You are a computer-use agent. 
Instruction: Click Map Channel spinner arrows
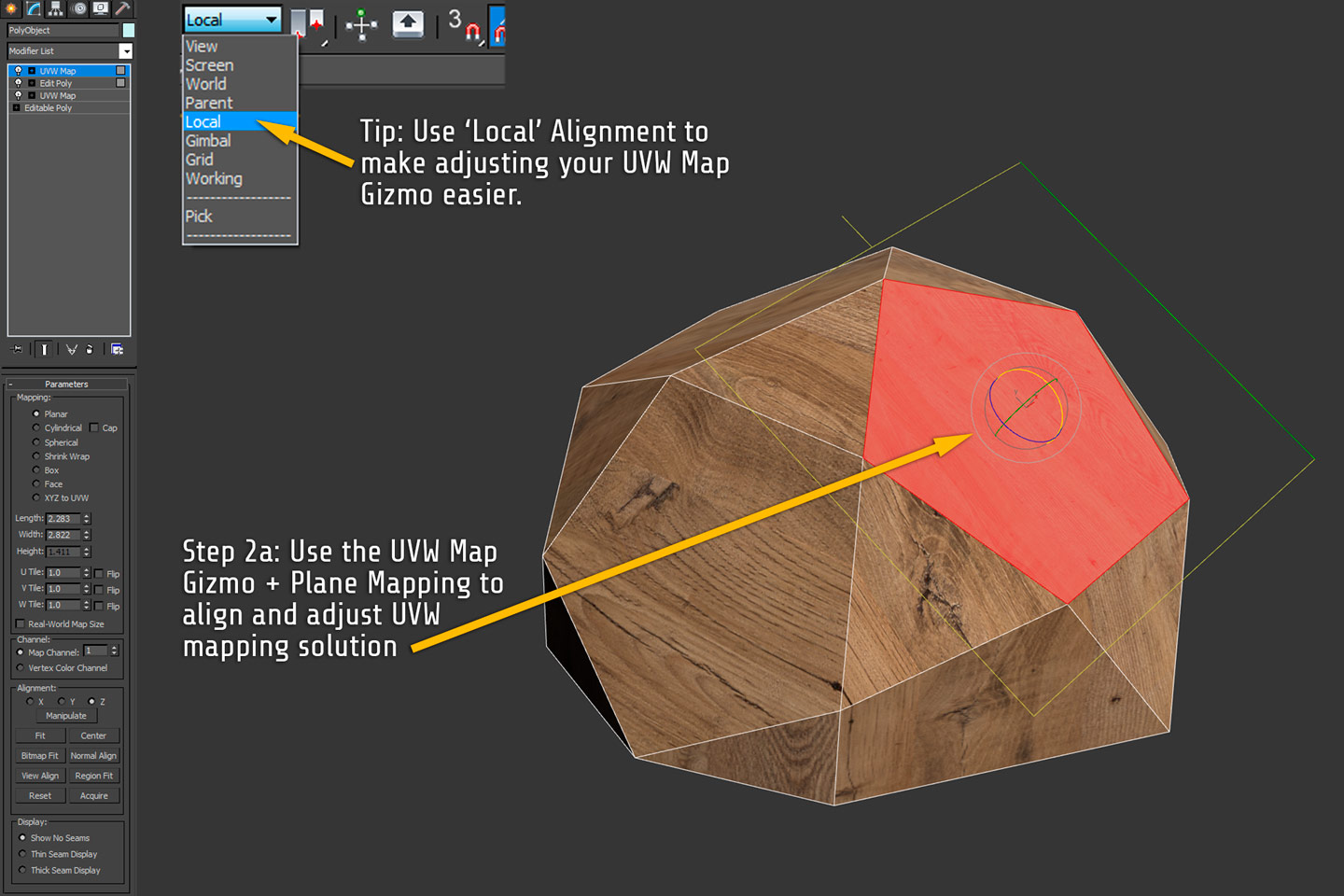(115, 651)
